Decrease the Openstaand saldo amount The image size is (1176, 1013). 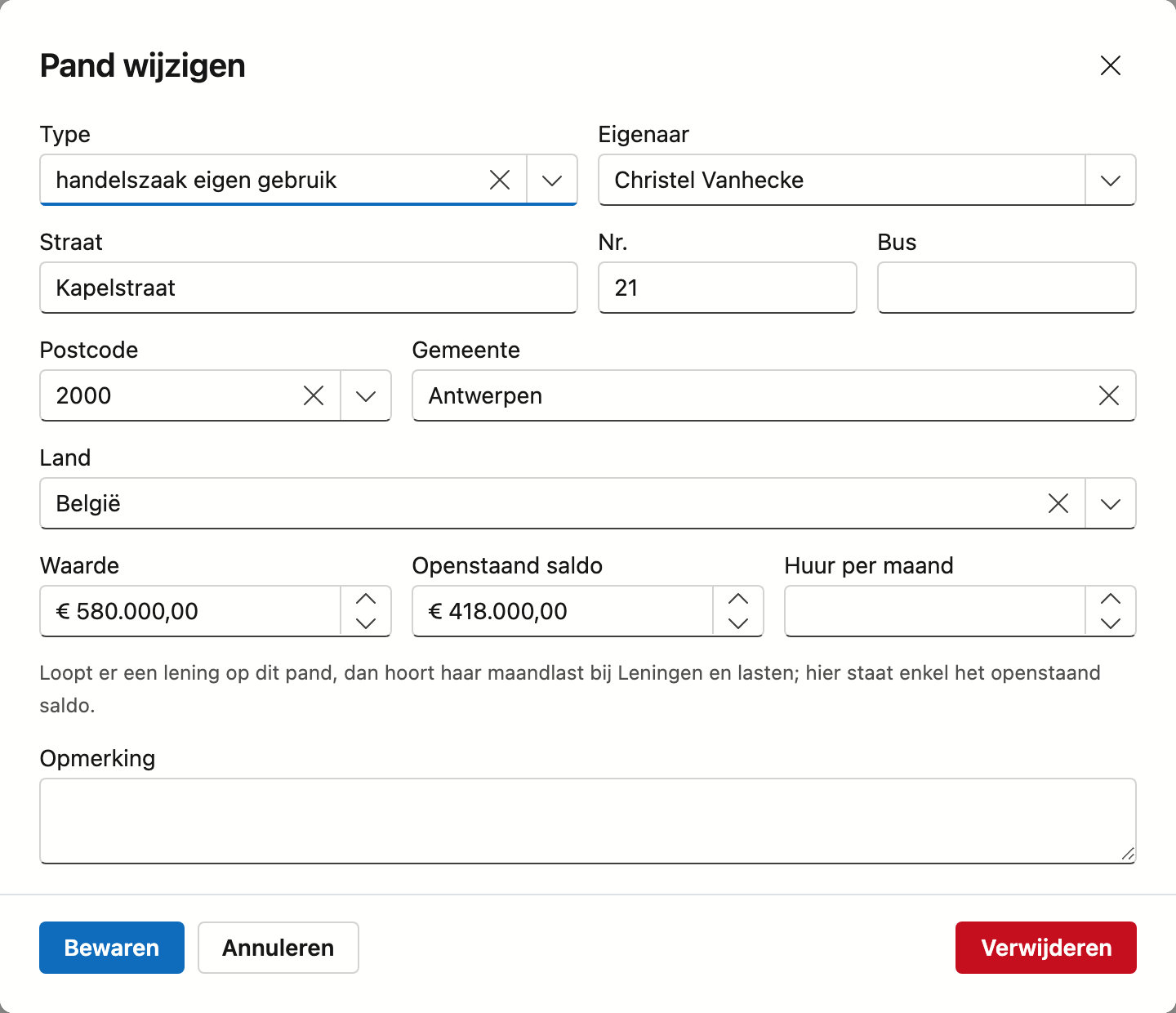738,623
